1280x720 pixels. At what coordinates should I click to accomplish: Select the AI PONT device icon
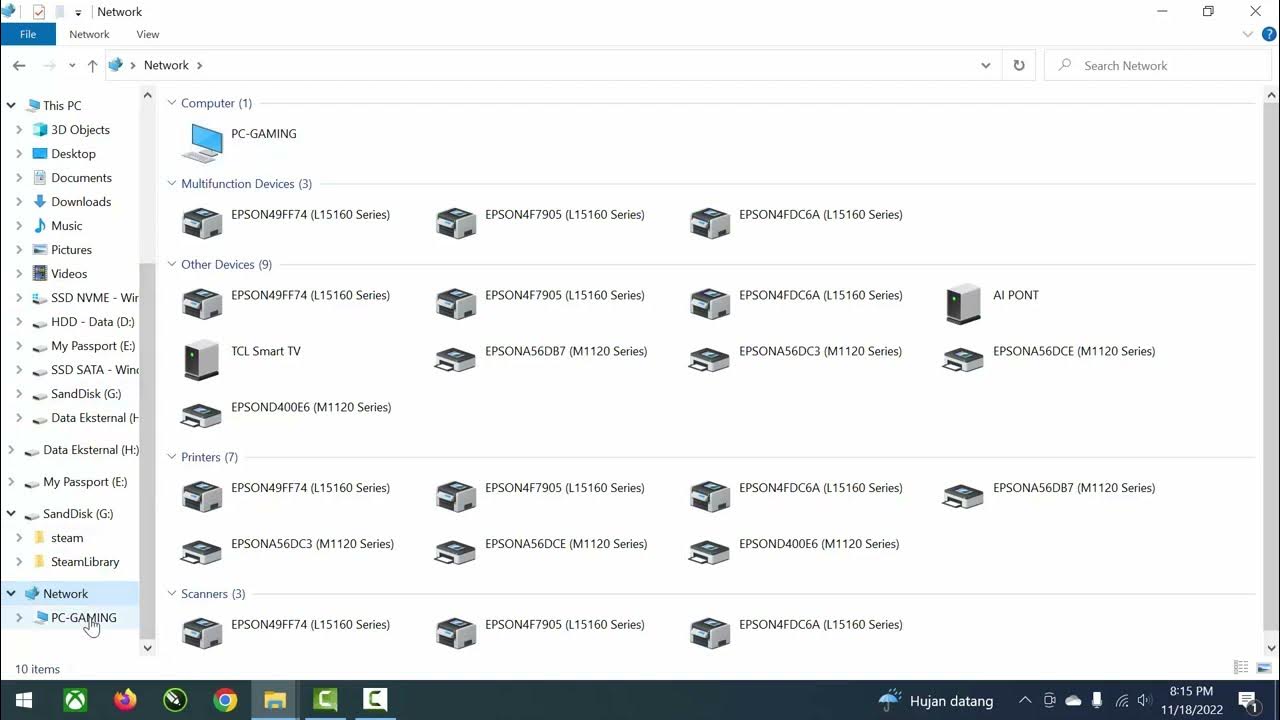pyautogui.click(x=964, y=303)
